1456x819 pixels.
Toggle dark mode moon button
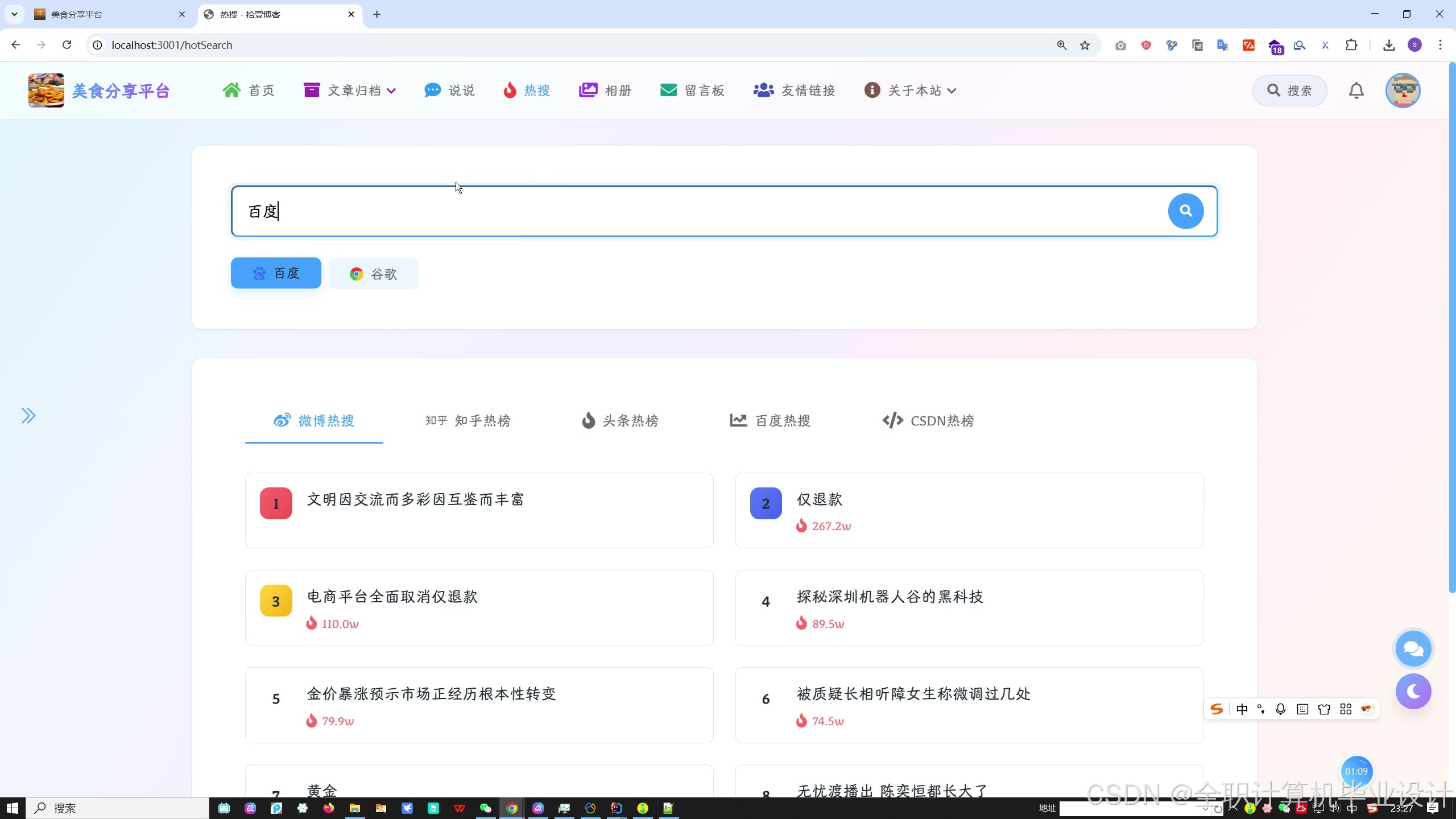tap(1413, 692)
